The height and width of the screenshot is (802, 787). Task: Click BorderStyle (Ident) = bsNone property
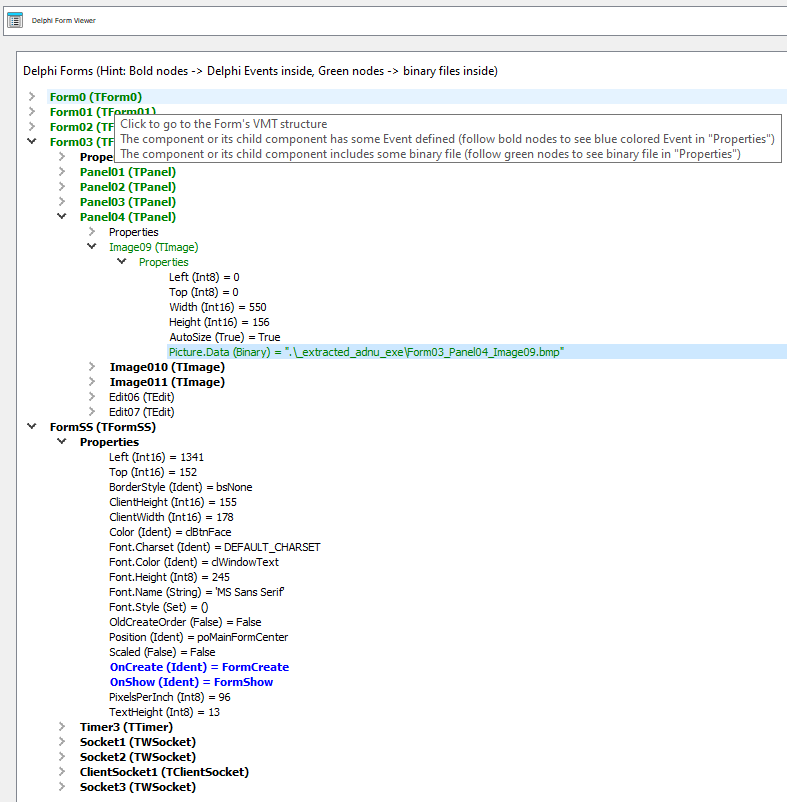point(181,487)
